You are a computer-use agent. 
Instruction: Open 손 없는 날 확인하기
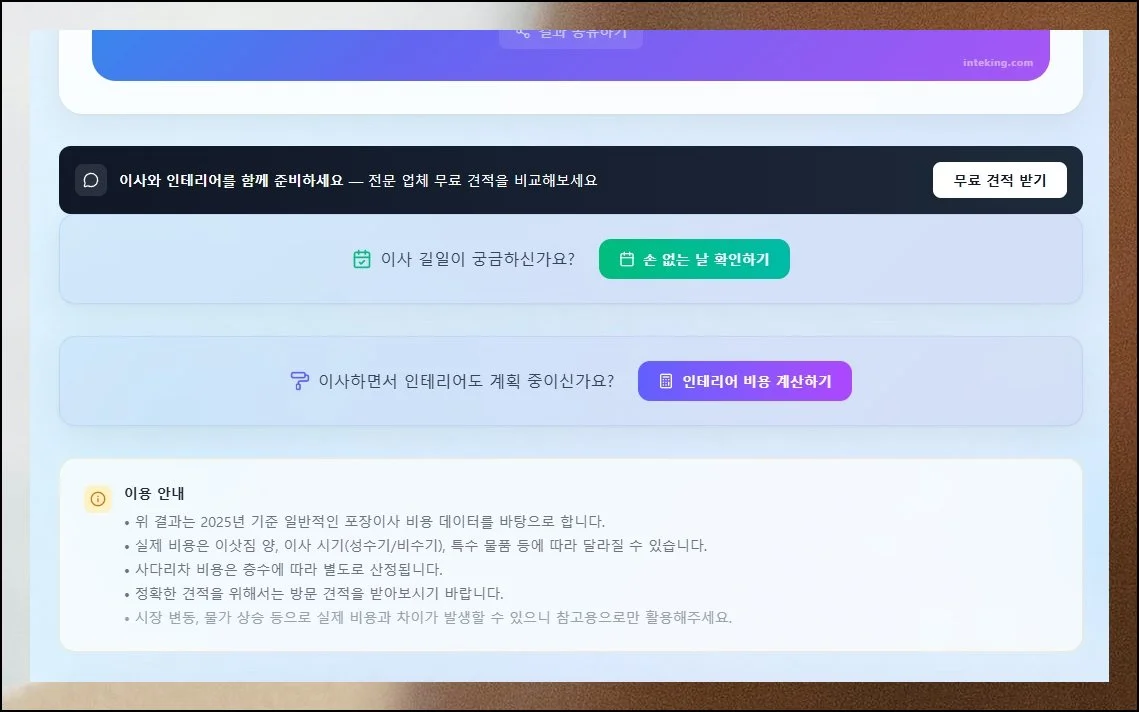[694, 259]
